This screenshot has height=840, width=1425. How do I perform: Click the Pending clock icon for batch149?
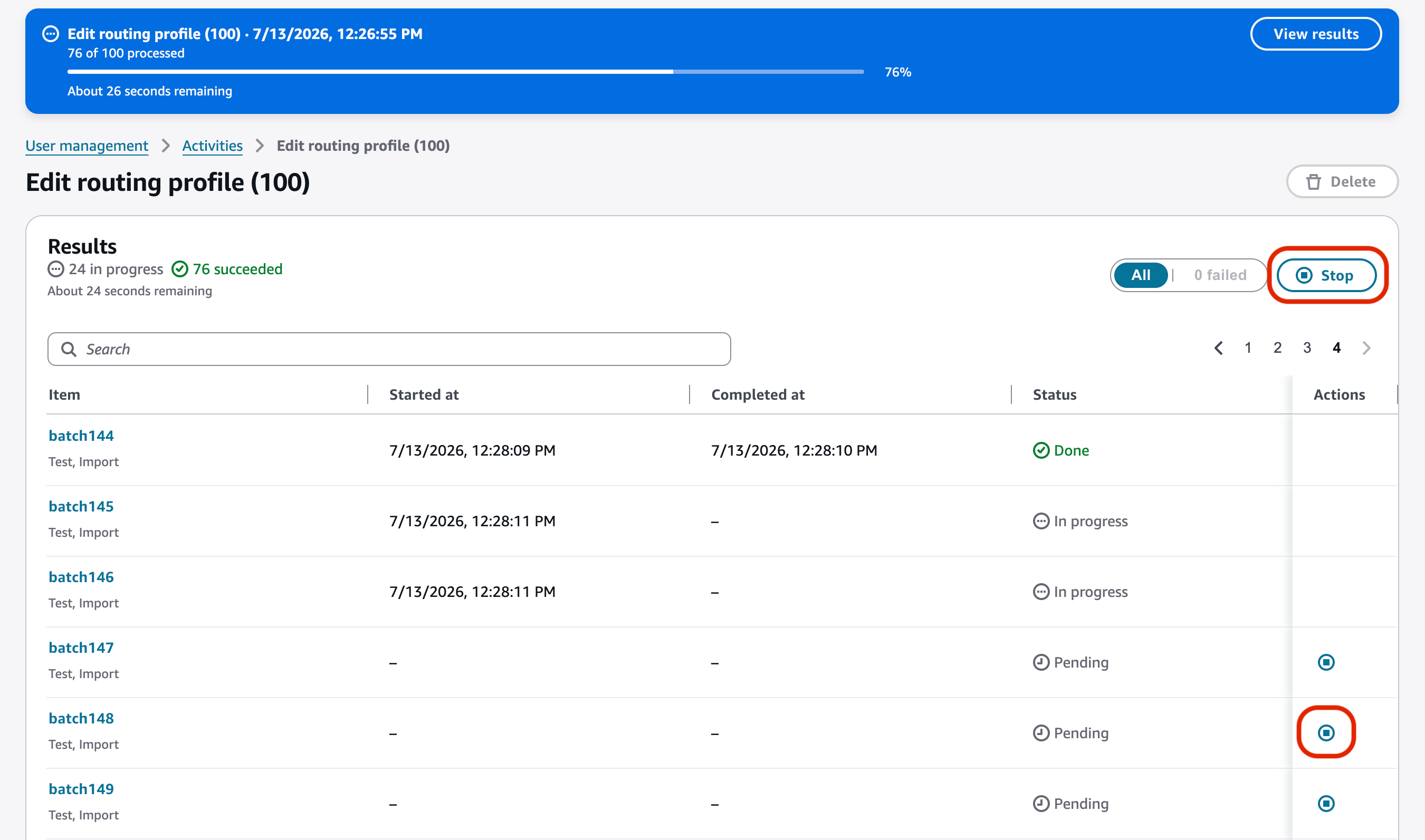(1041, 804)
